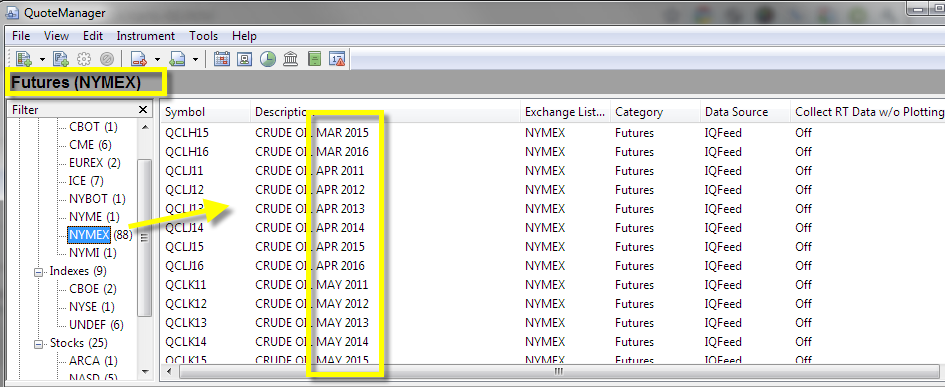Open the Instrument menu

click(146, 36)
